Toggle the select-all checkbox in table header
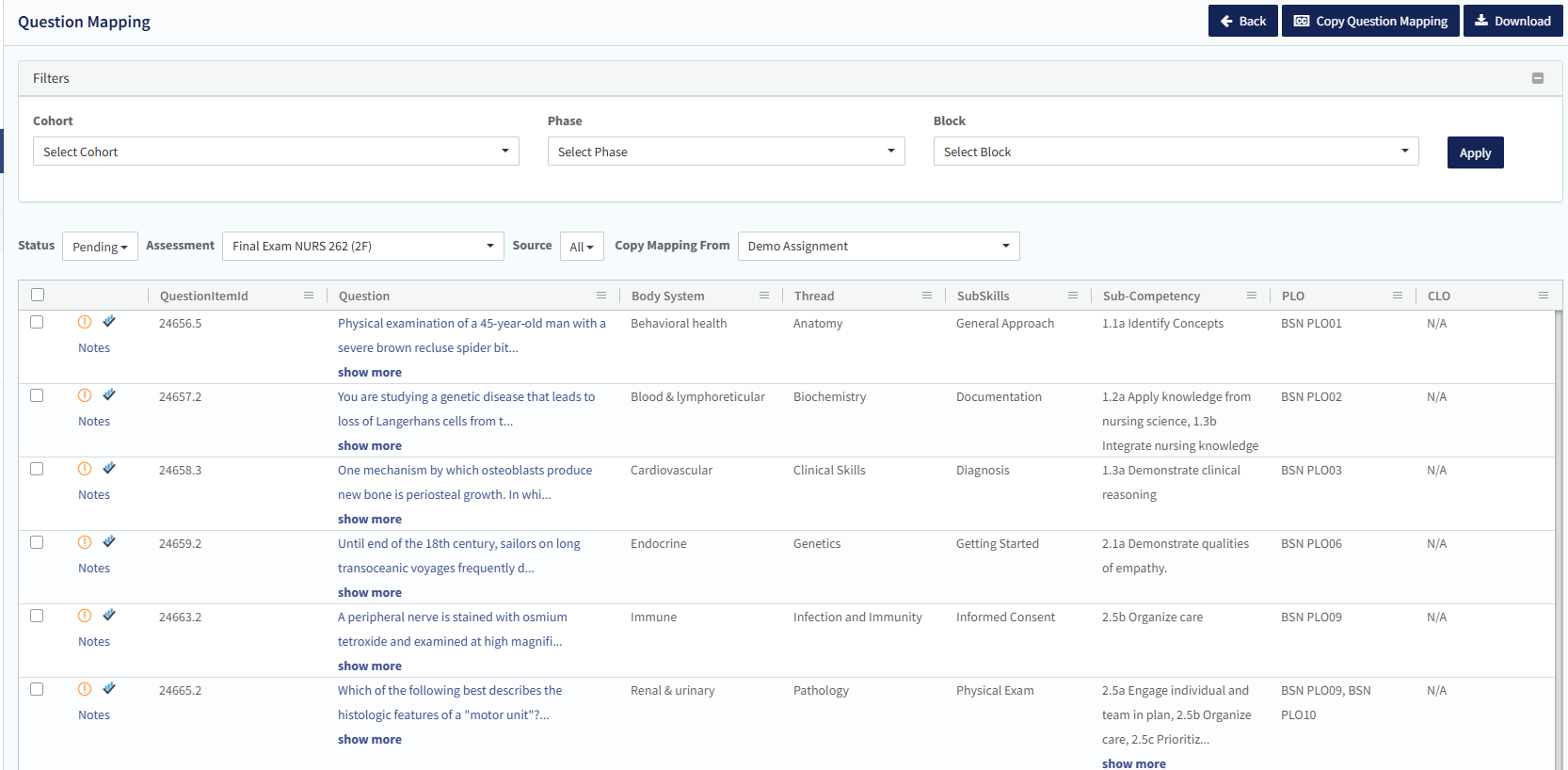1568x770 pixels. point(38,295)
